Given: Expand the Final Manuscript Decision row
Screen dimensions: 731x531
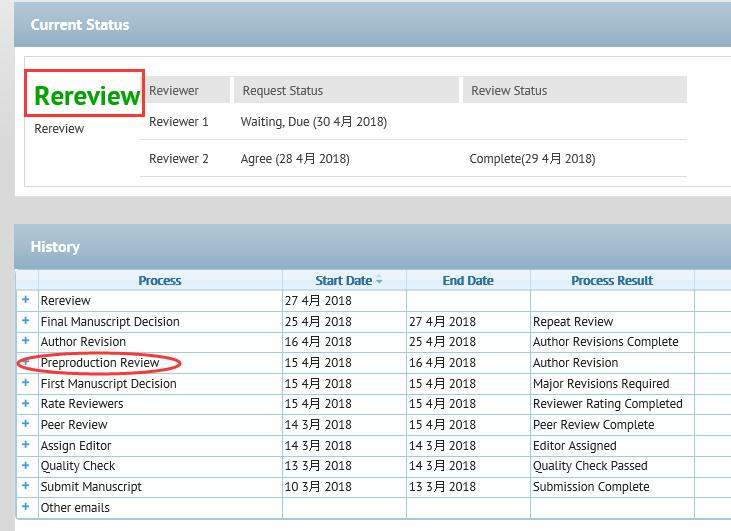Looking at the screenshot, I should point(26,321).
